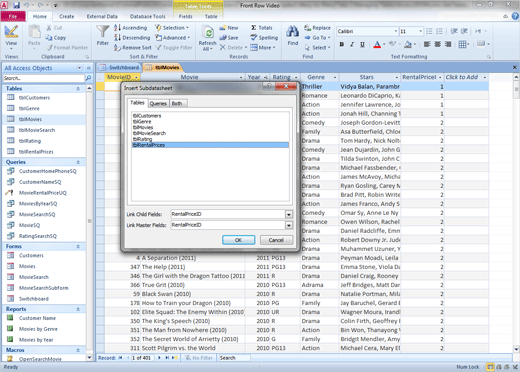Save the current record

pyautogui.click(x=229, y=38)
